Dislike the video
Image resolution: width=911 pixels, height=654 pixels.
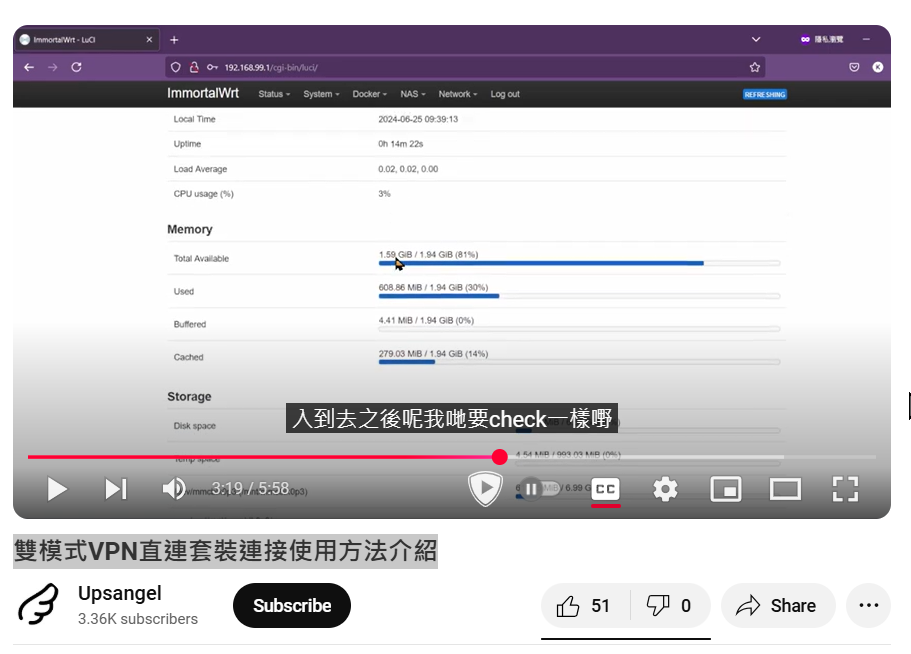click(x=669, y=606)
